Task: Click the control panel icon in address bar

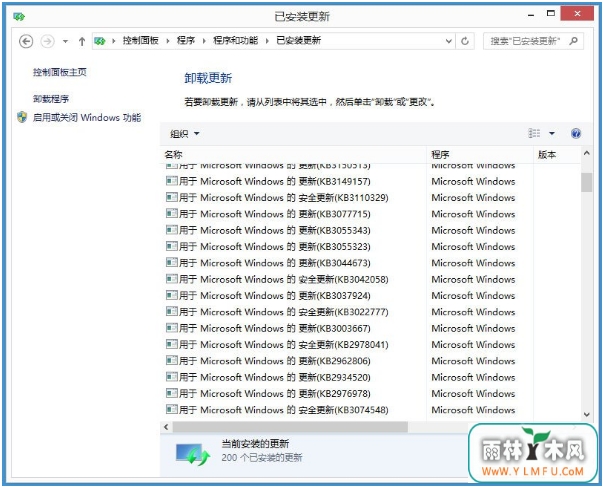Action: tap(100, 41)
